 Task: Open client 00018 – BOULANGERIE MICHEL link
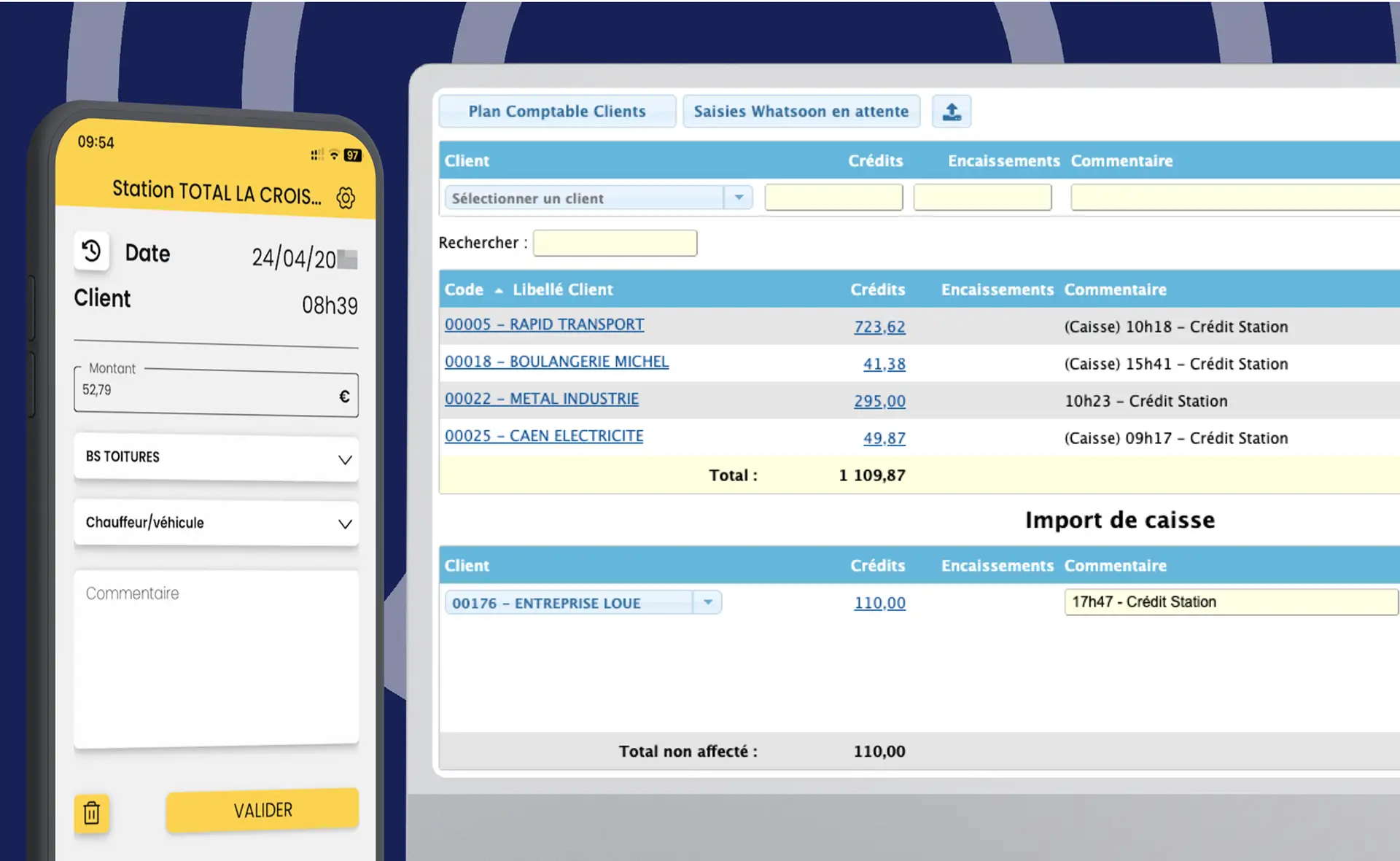[x=556, y=362]
